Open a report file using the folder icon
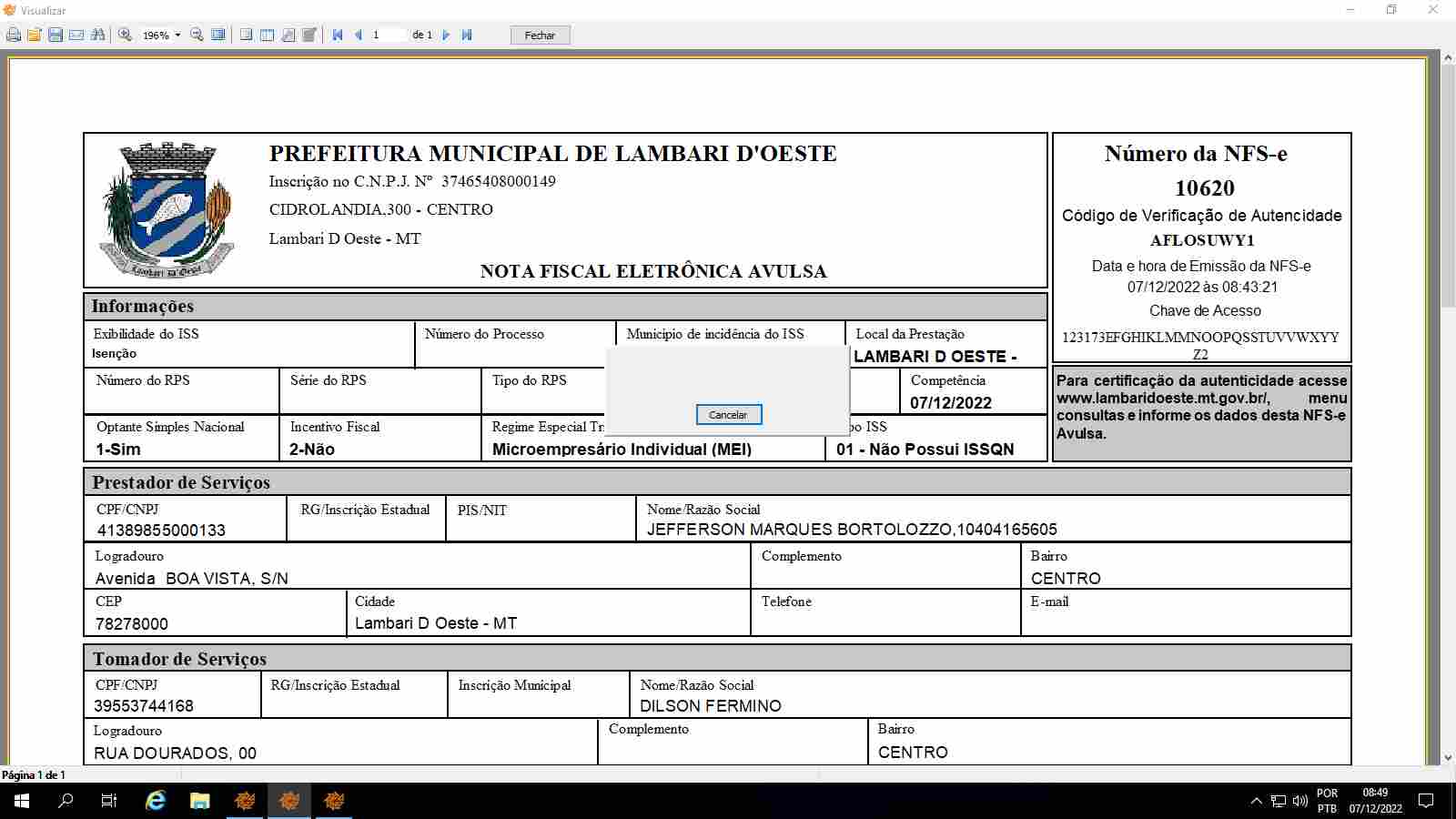The width and height of the screenshot is (1456, 819). [35, 35]
